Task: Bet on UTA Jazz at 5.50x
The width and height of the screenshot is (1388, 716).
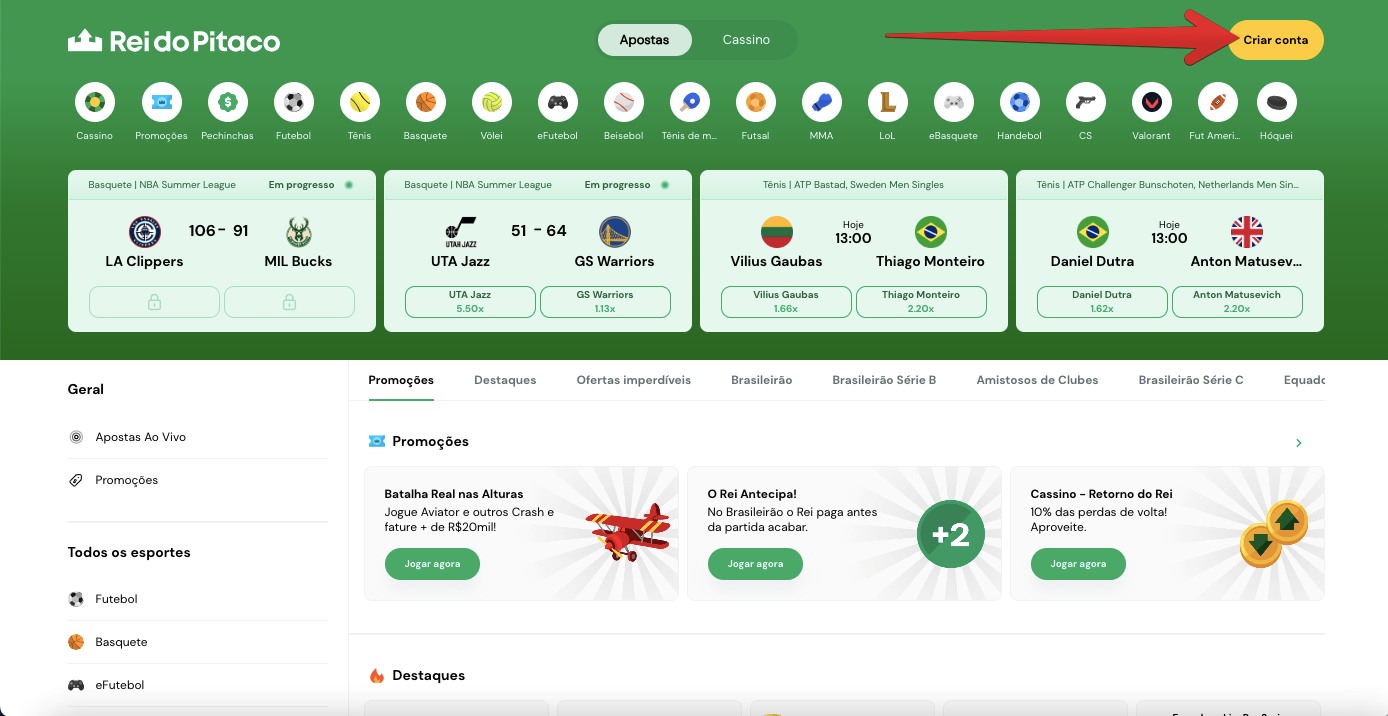Action: tap(470, 302)
